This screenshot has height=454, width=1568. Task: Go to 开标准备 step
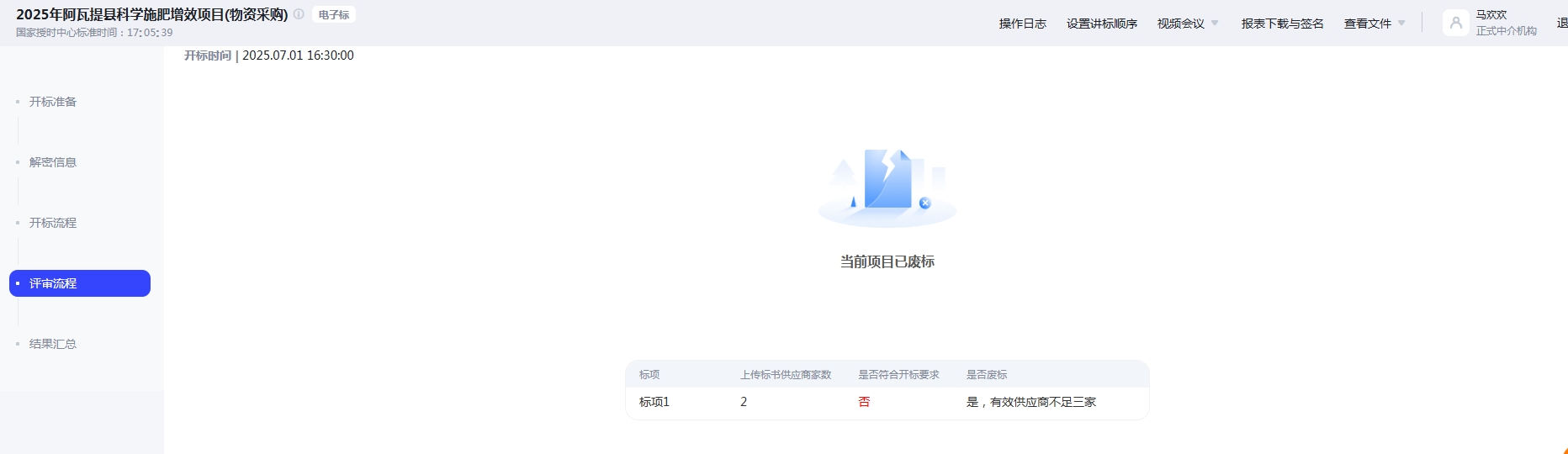pyautogui.click(x=53, y=102)
